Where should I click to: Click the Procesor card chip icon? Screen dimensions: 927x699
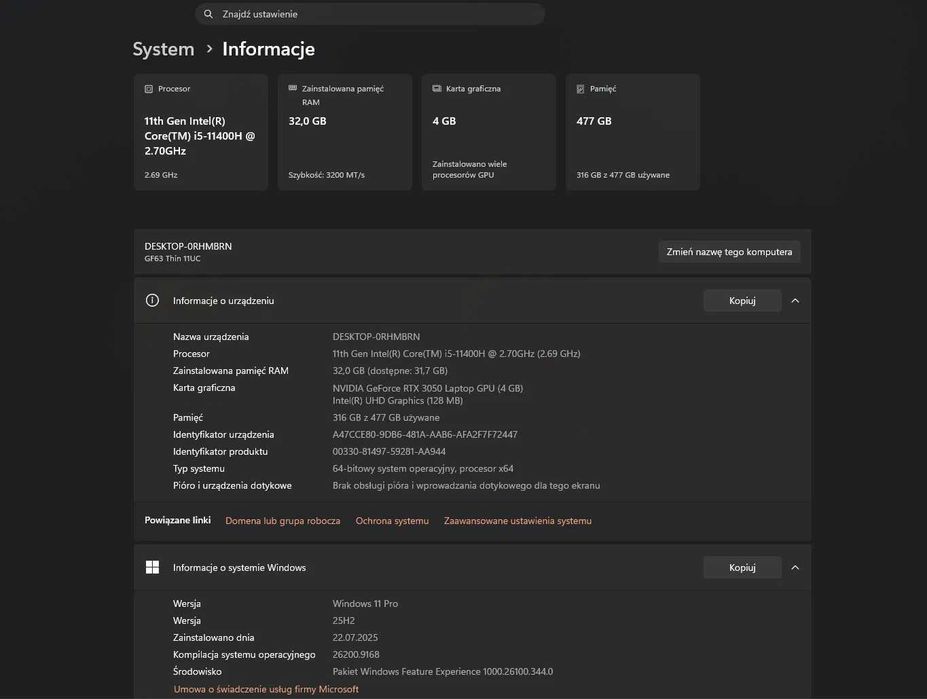click(x=148, y=89)
